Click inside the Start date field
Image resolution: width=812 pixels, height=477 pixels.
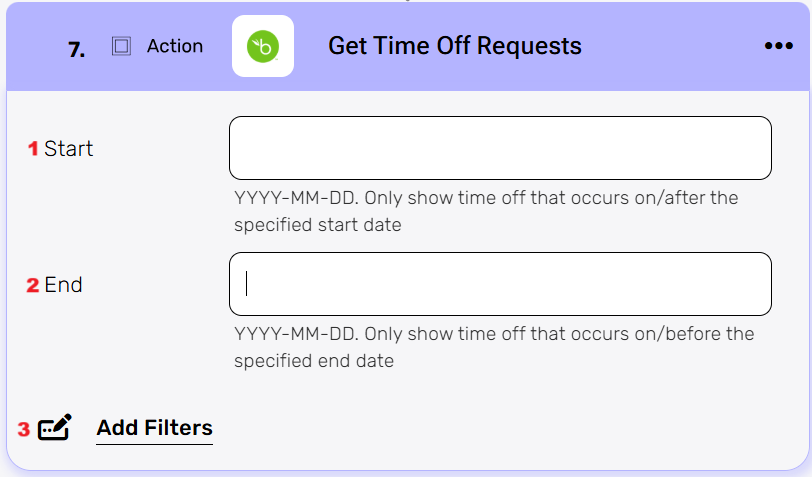click(x=500, y=148)
